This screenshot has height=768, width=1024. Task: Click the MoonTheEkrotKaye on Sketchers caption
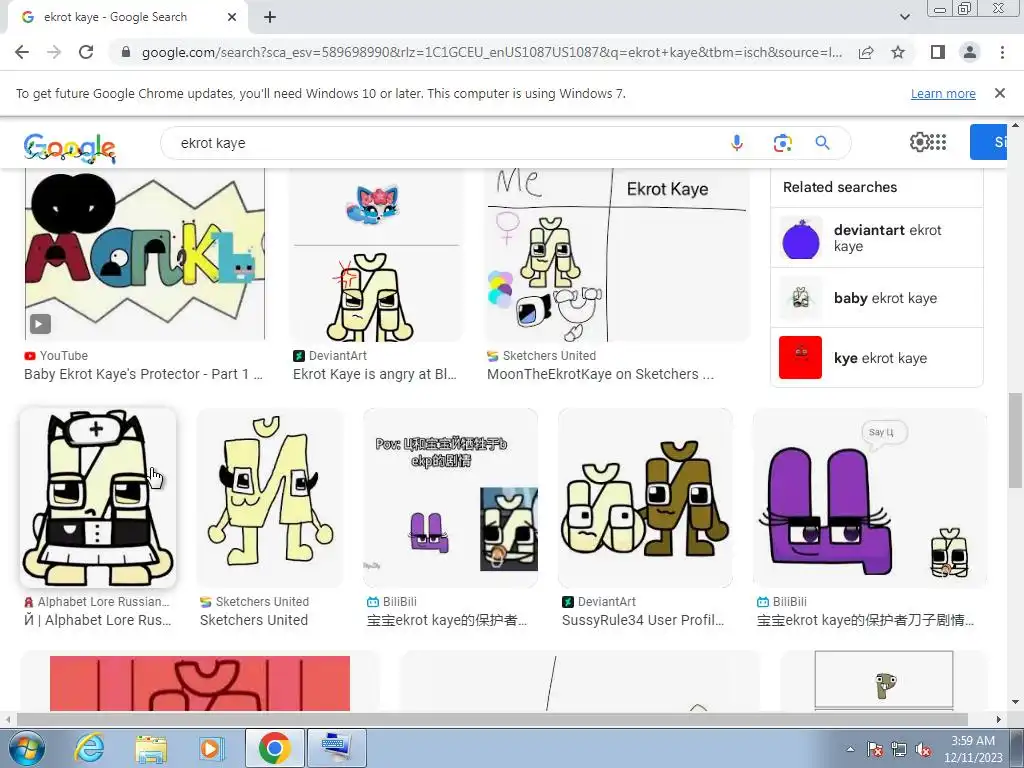click(600, 374)
